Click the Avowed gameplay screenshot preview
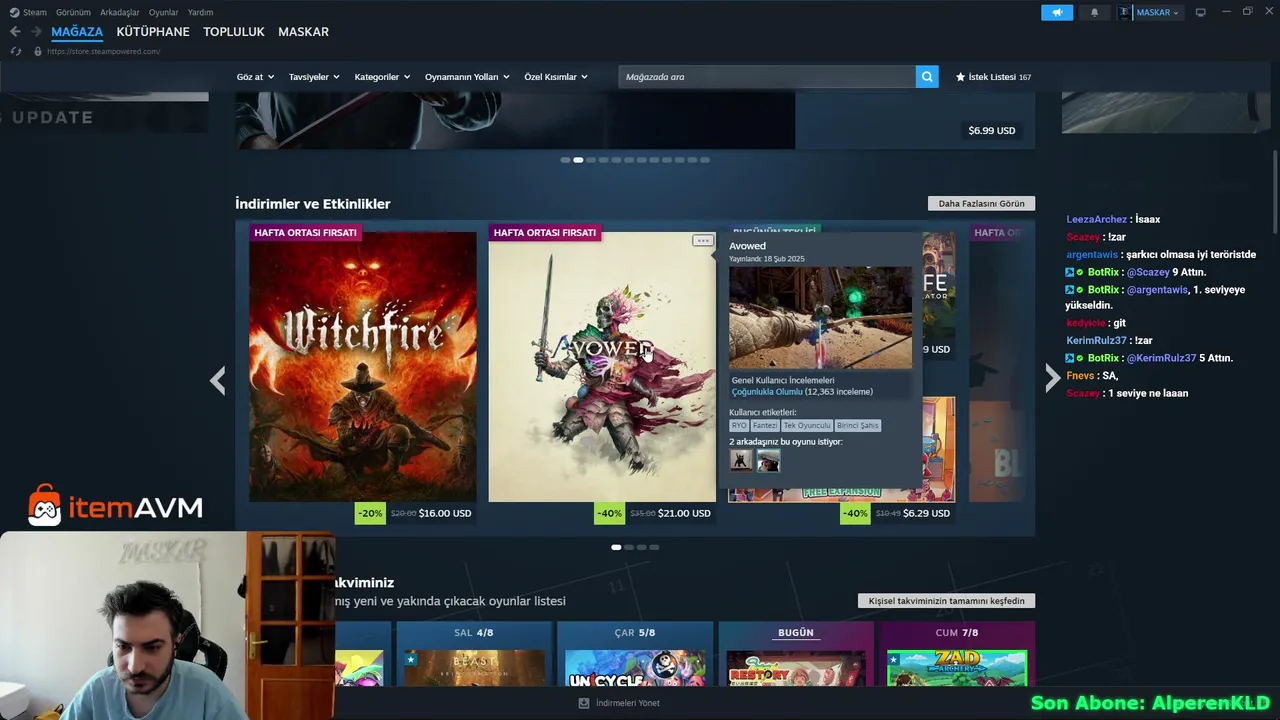Image resolution: width=1280 pixels, height=720 pixels. pos(820,317)
